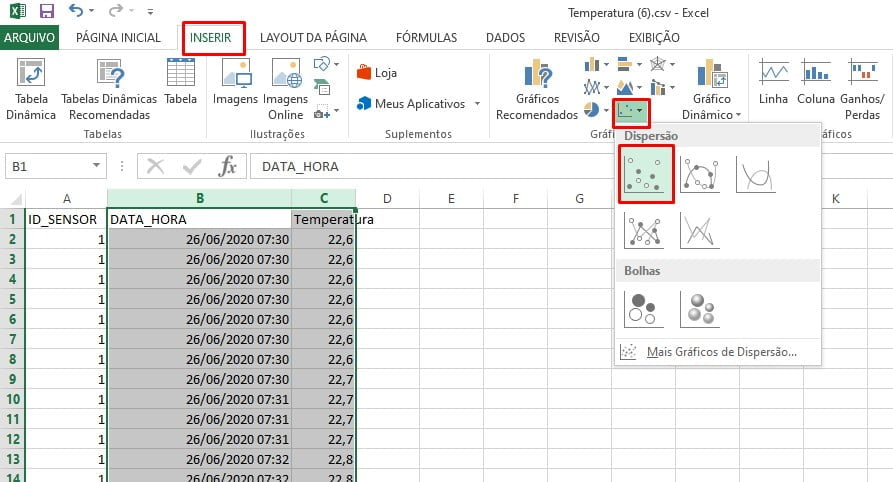Select column C header
Image resolution: width=893 pixels, height=482 pixels.
tap(323, 198)
